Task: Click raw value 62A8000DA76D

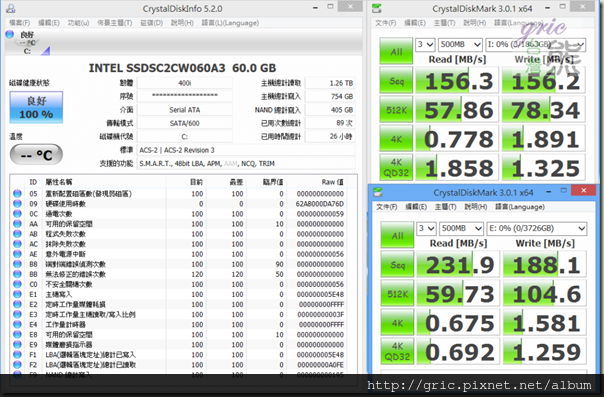Action: (320, 204)
